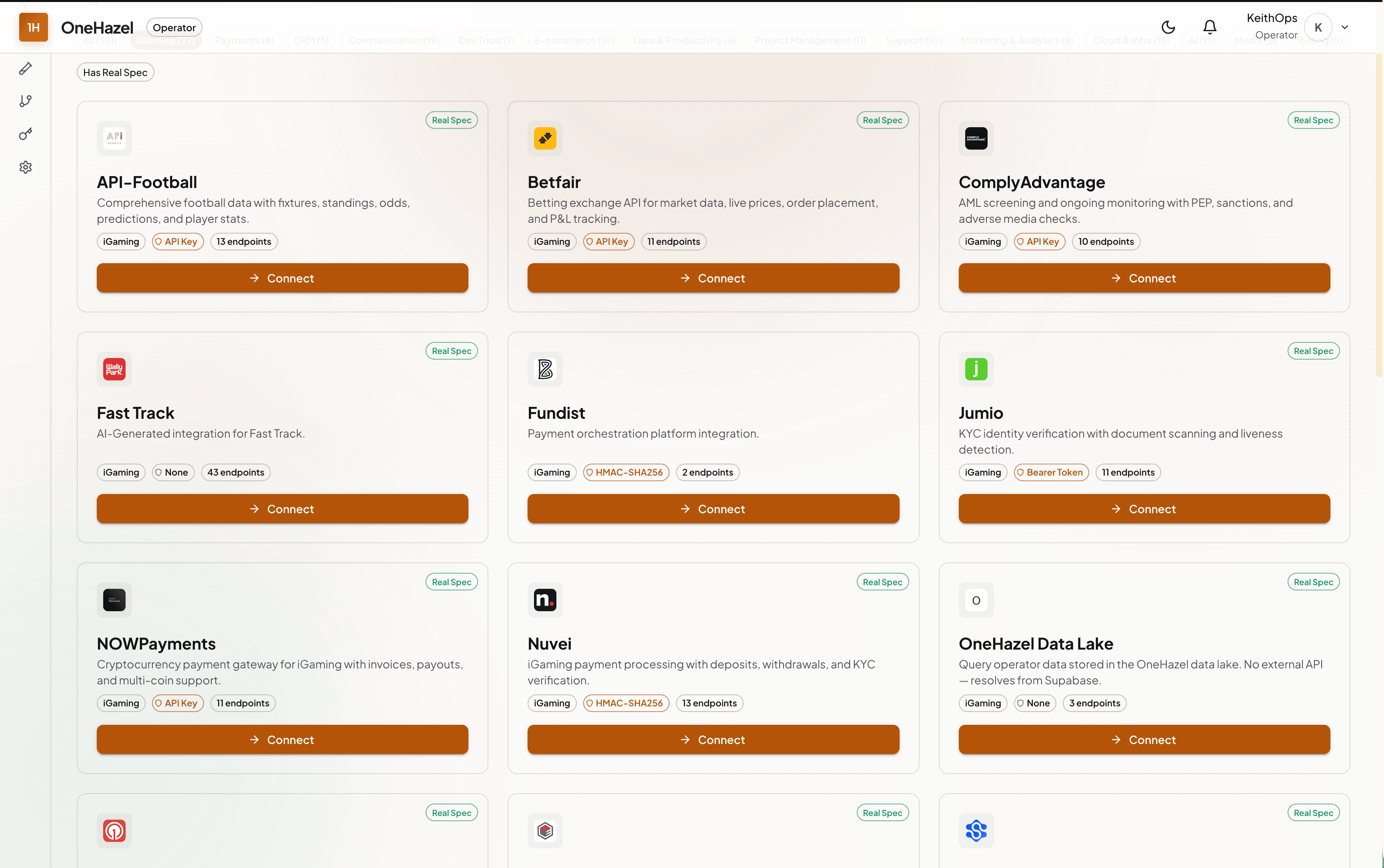Select the Cloud & Infra (18) category tab
Image resolution: width=1384 pixels, height=868 pixels.
(x=1131, y=41)
